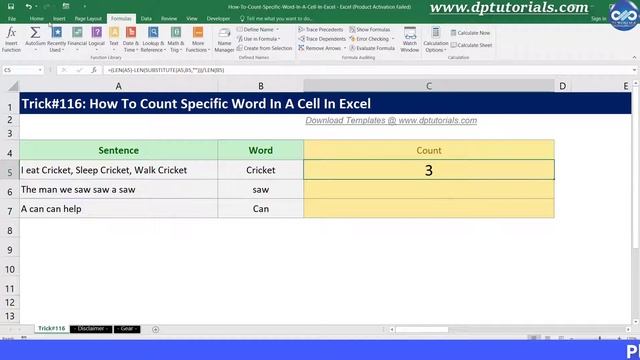The height and width of the screenshot is (360, 640).
Task: Add a new sheet with plus button
Action: pos(156,329)
